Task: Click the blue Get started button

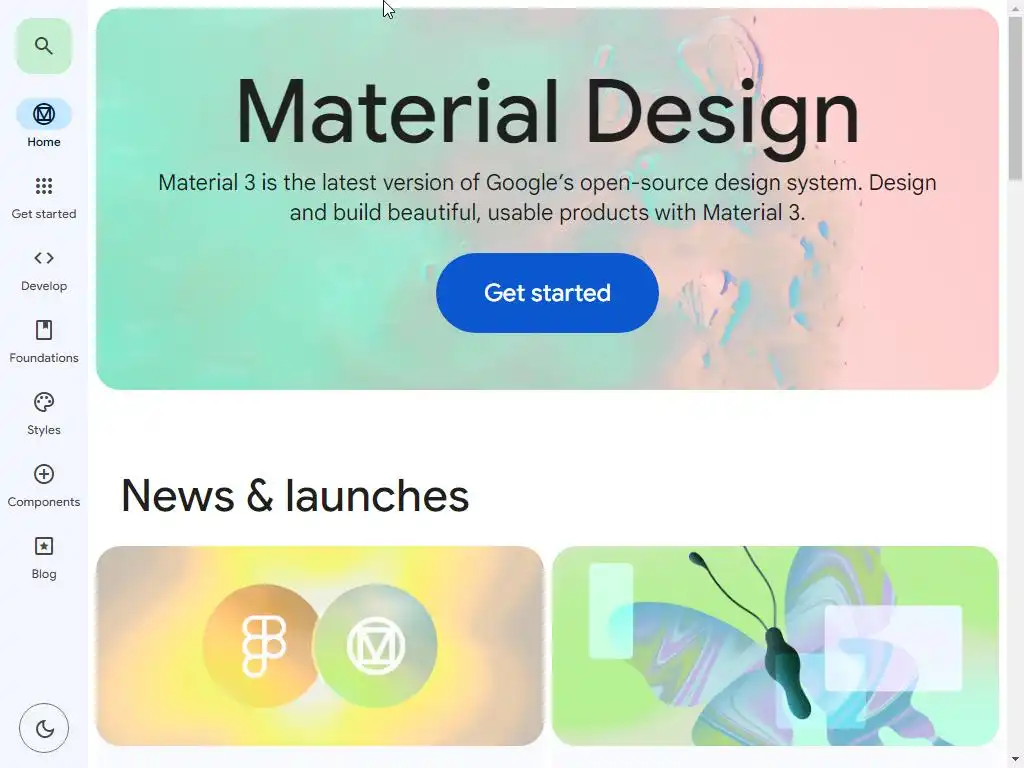Action: point(547,293)
